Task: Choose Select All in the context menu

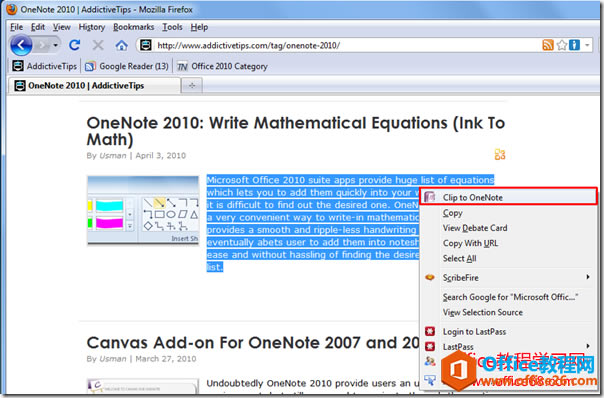Action: pyautogui.click(x=508, y=259)
